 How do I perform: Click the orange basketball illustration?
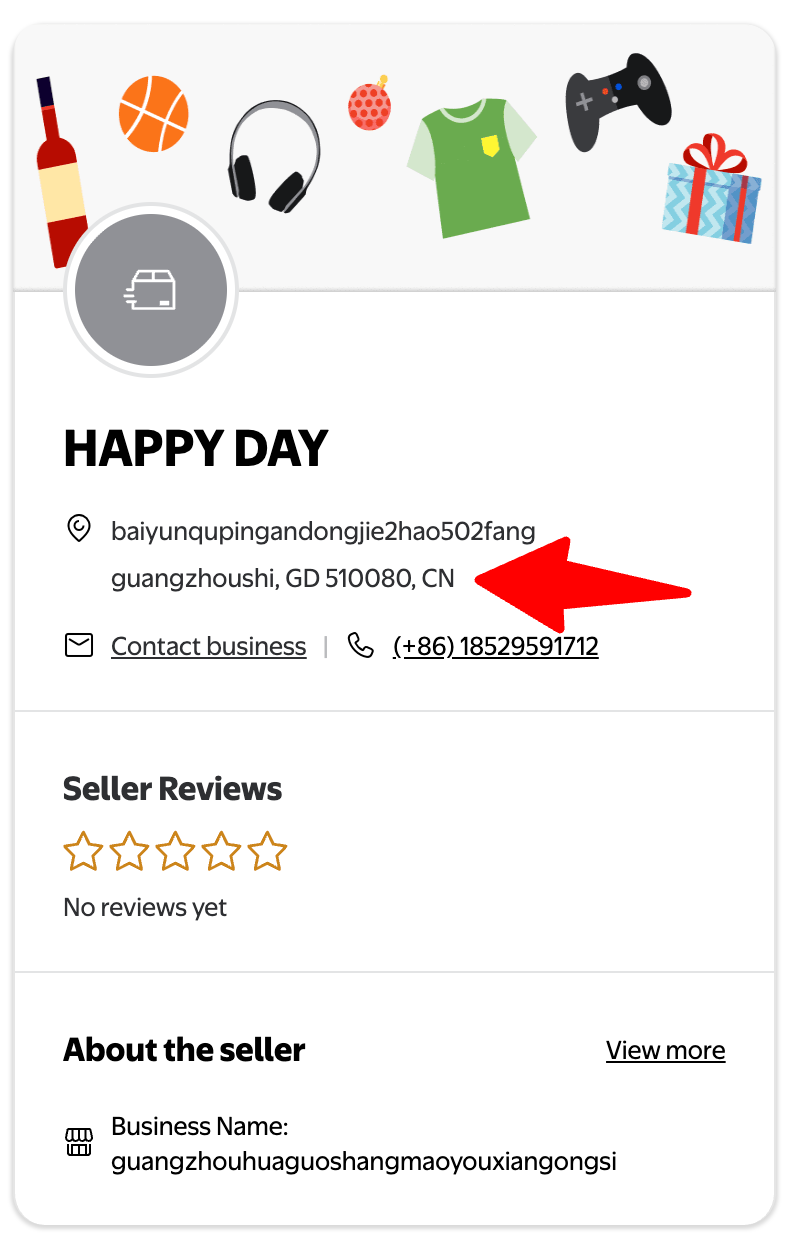tap(153, 112)
